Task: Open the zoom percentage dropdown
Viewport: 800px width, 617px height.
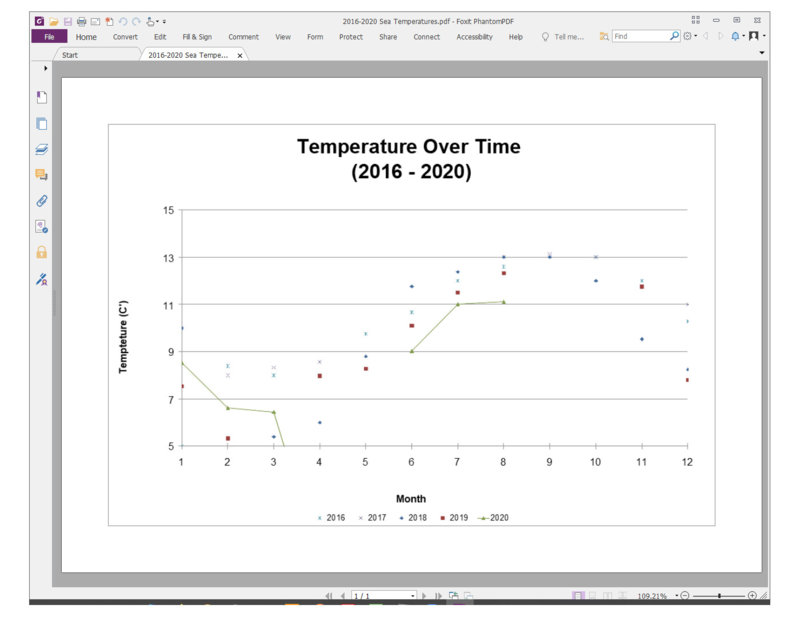Action: click(x=676, y=596)
